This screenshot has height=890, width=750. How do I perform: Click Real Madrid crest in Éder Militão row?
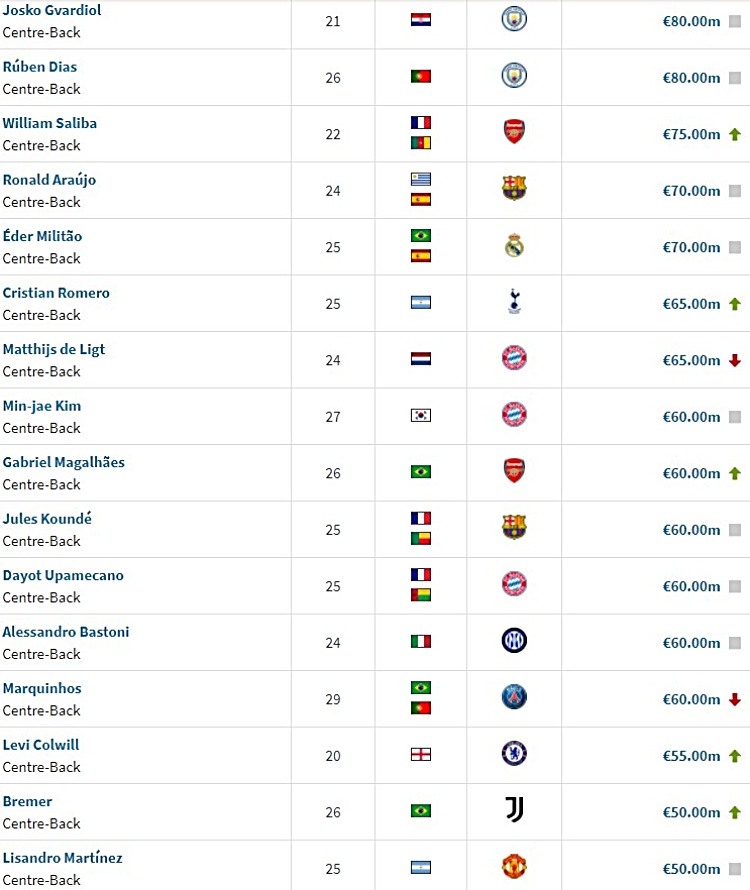tap(514, 245)
